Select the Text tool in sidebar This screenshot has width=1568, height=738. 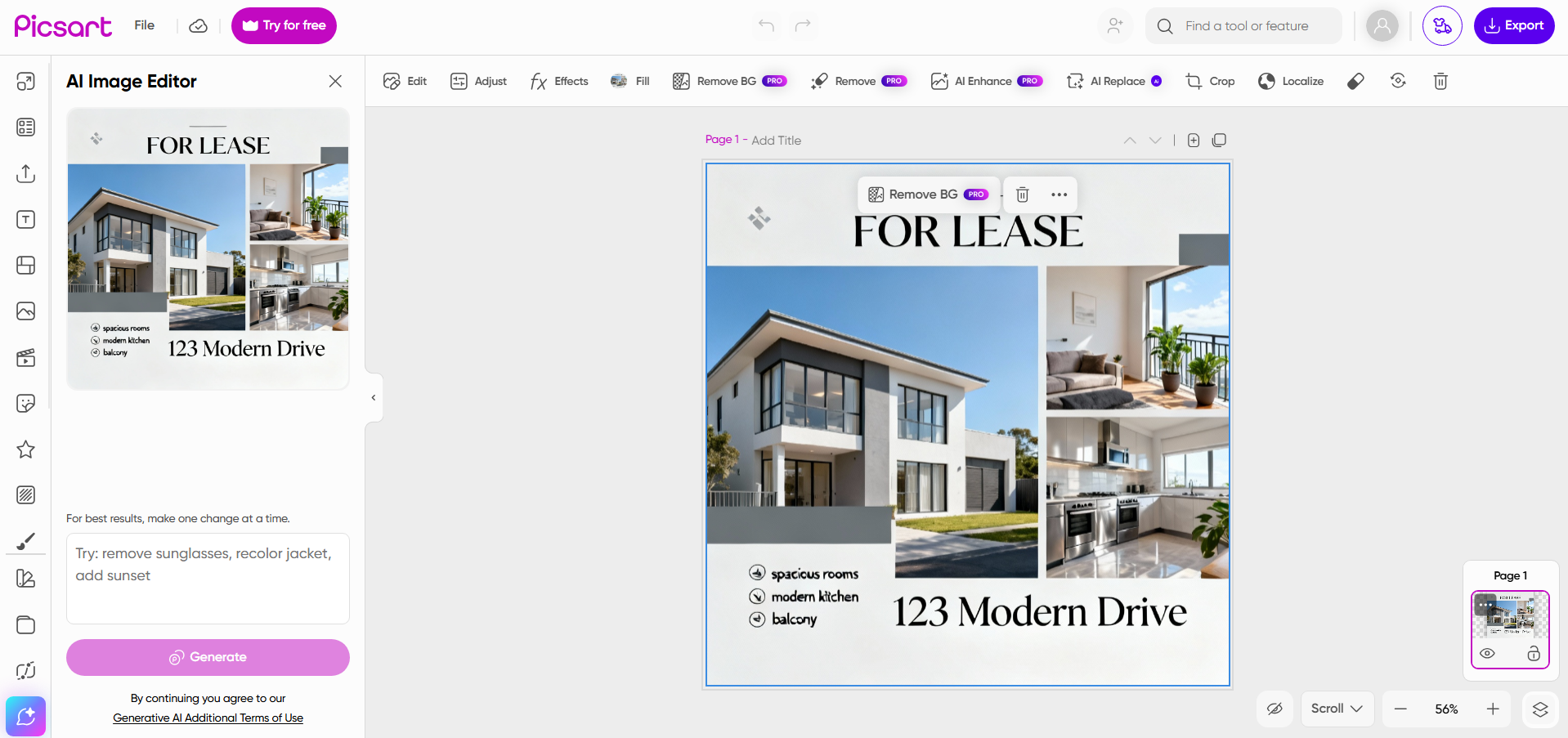pyautogui.click(x=26, y=219)
